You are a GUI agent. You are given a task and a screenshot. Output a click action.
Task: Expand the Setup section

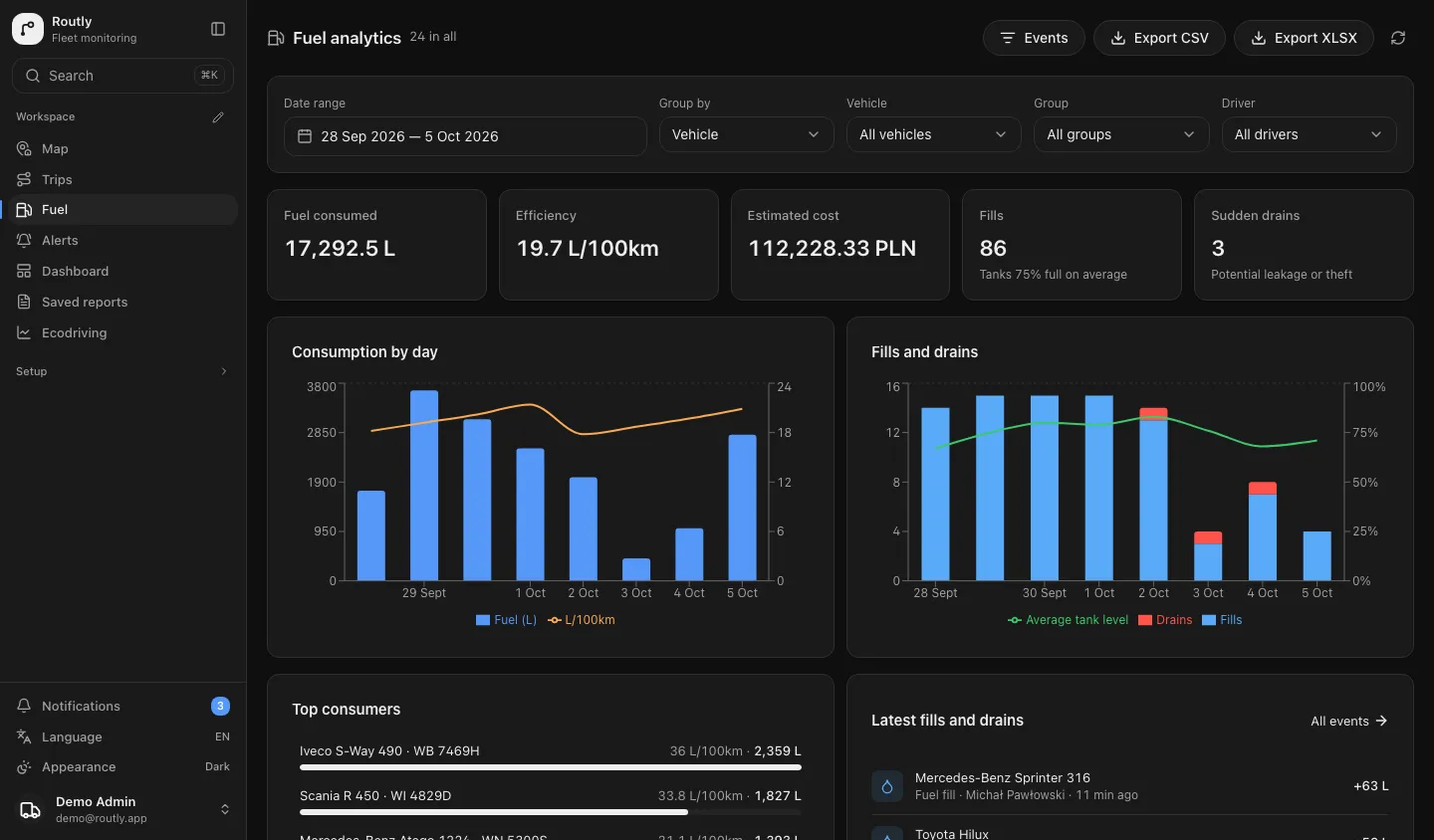(x=122, y=371)
